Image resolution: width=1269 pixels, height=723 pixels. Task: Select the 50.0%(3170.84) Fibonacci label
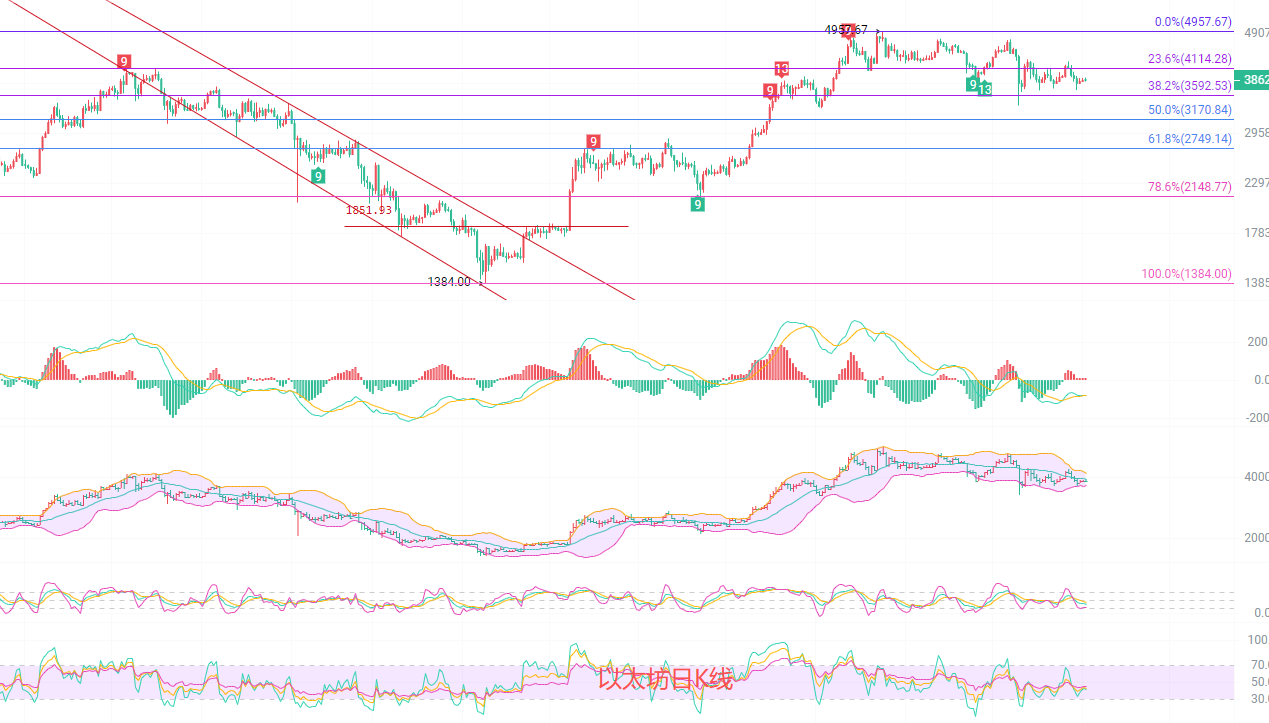coord(1190,110)
